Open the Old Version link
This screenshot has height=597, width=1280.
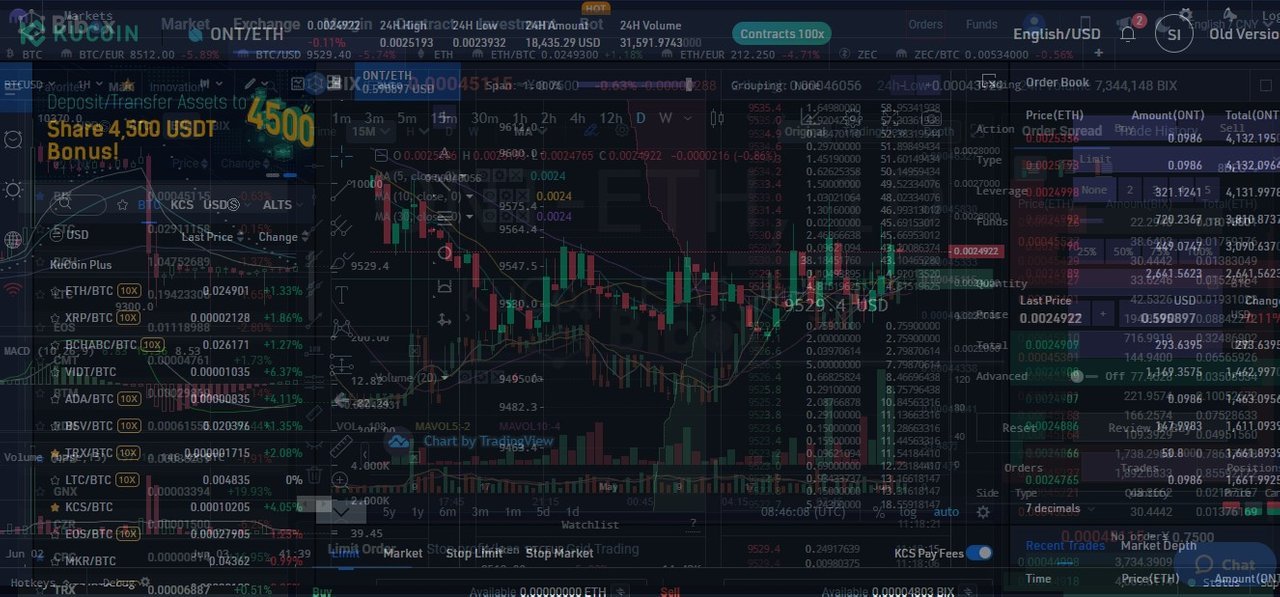pos(1244,34)
